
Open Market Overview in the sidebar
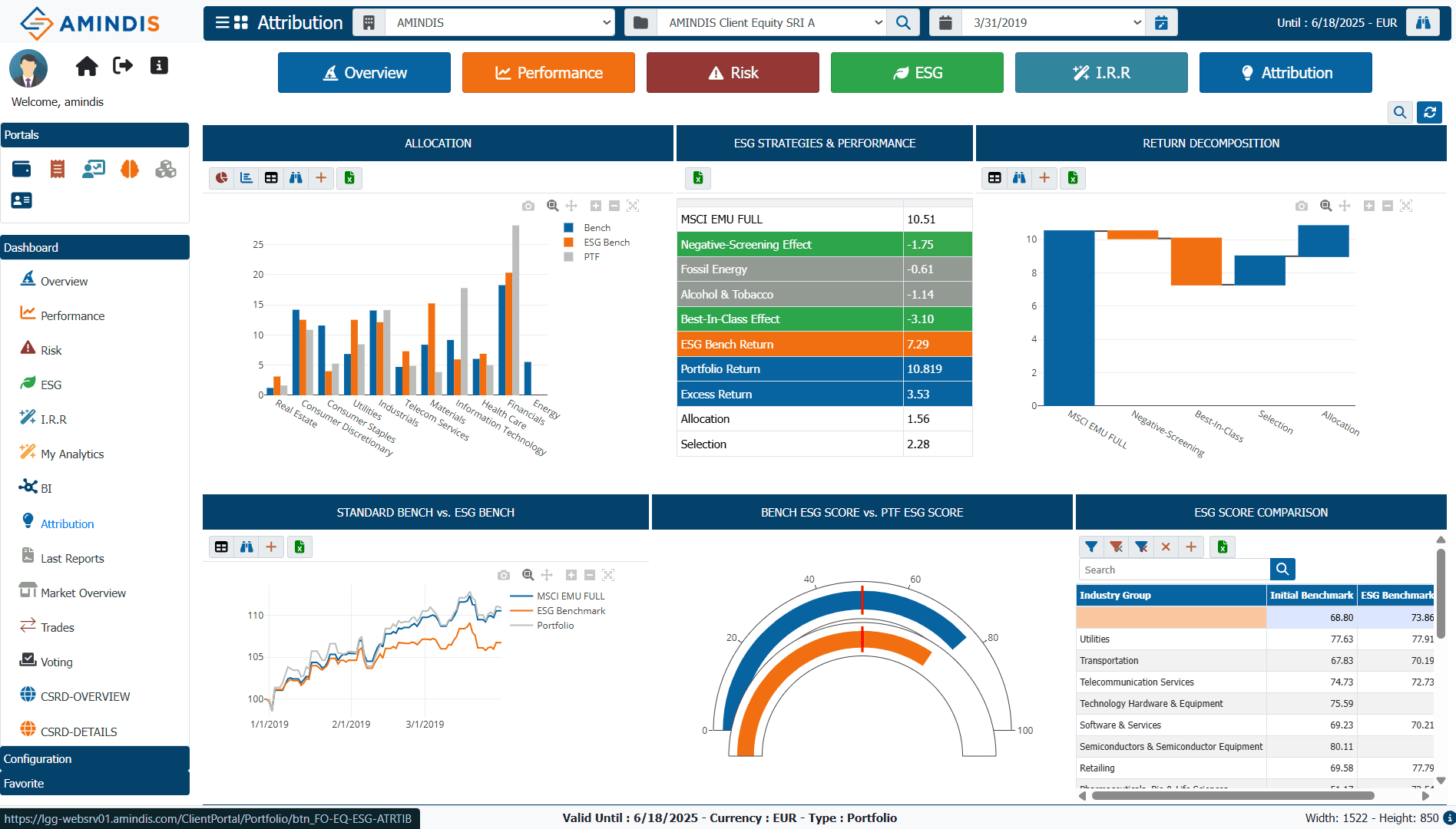83,593
